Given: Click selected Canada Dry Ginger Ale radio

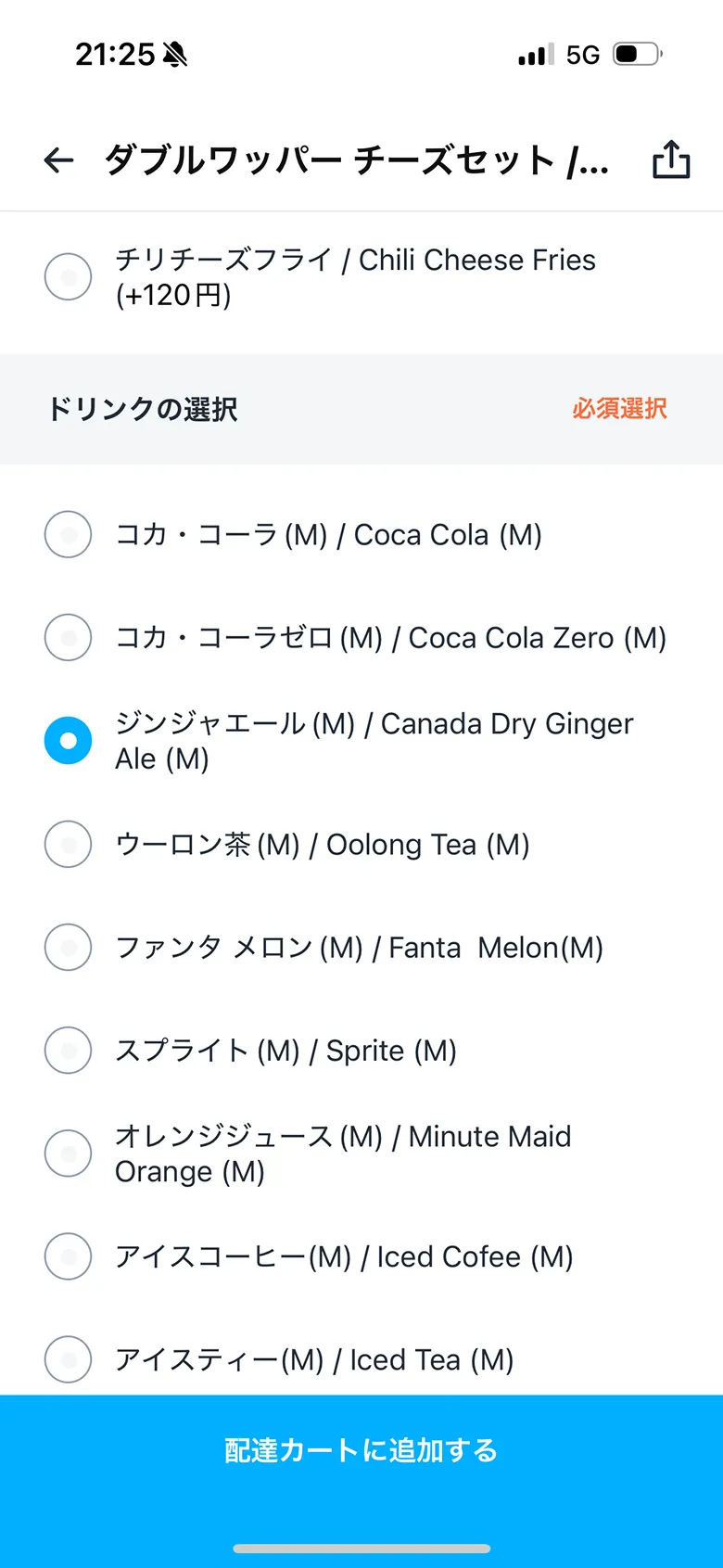Looking at the screenshot, I should tap(69, 740).
